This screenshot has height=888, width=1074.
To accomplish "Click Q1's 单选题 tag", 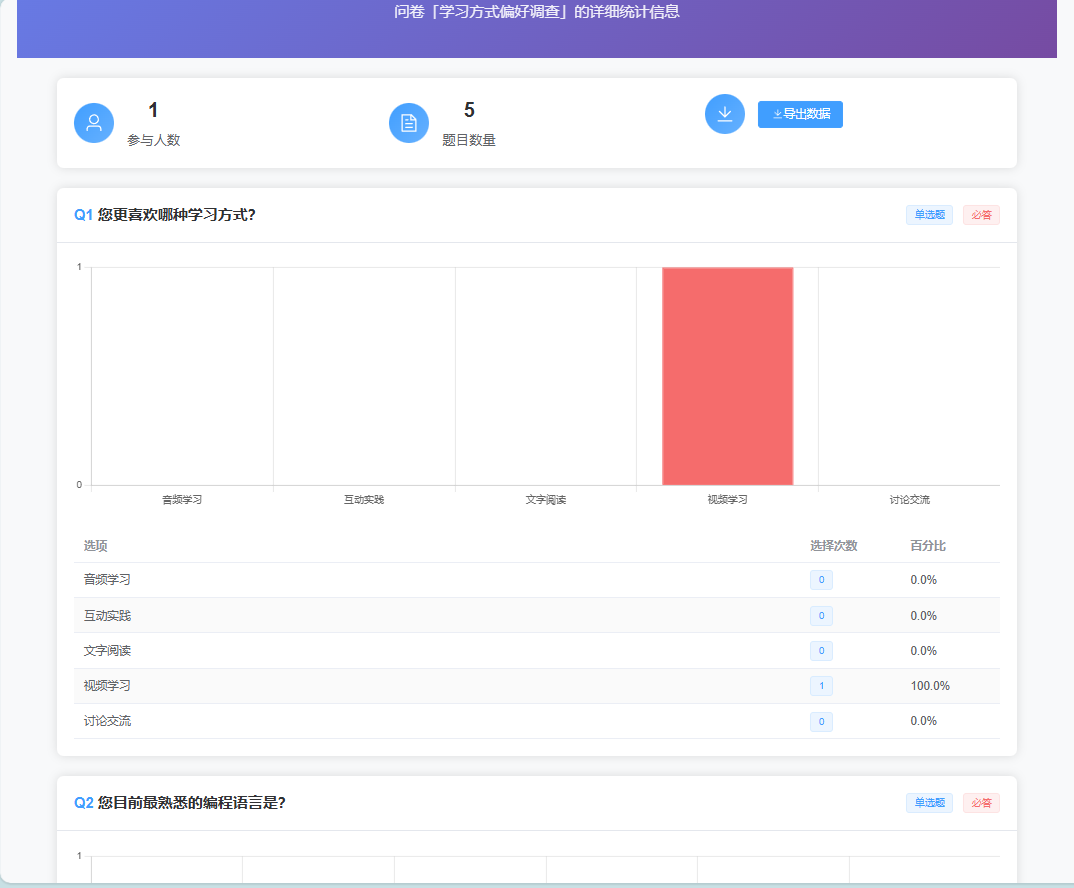I will coord(929,215).
